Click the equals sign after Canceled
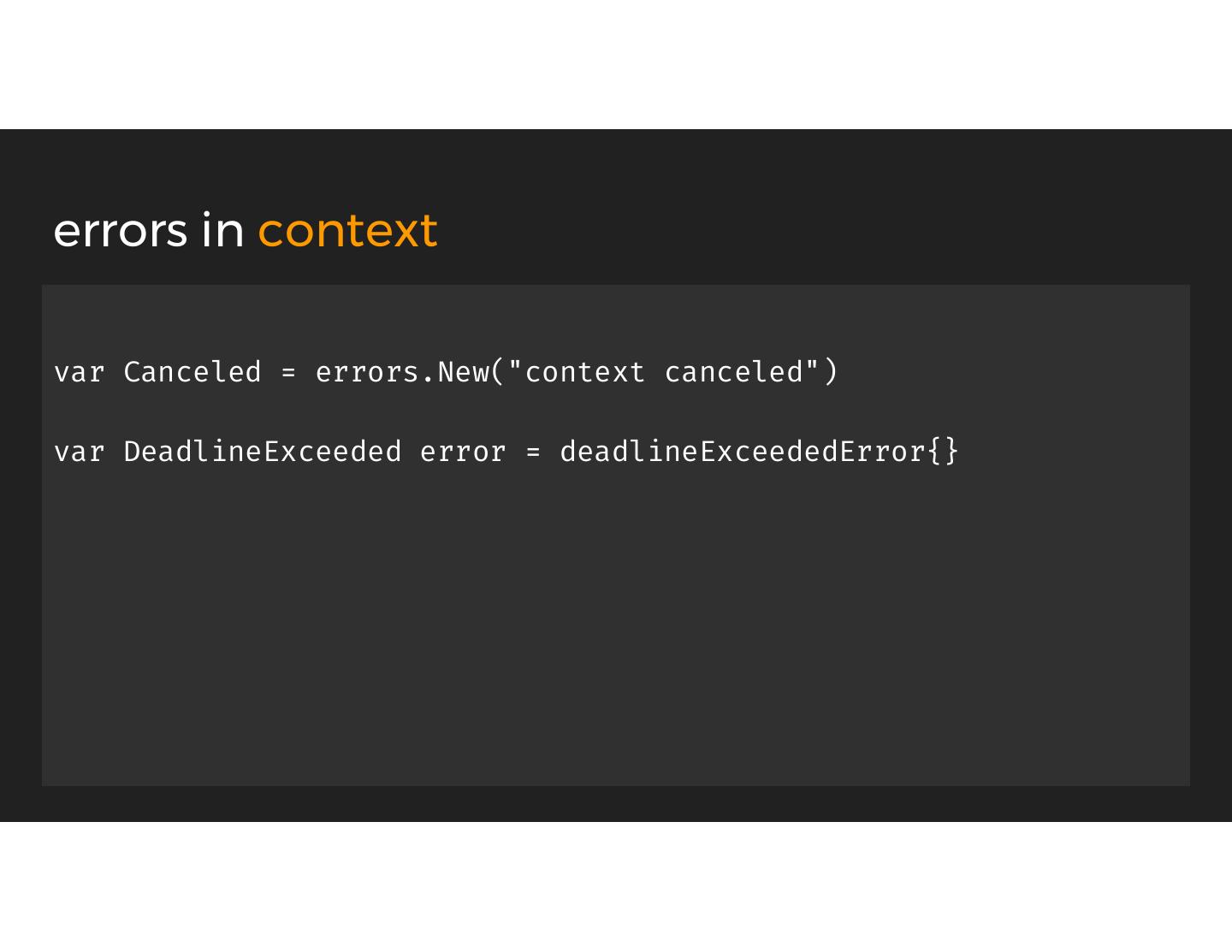This screenshot has height=952, width=1232. pyautogui.click(x=288, y=373)
